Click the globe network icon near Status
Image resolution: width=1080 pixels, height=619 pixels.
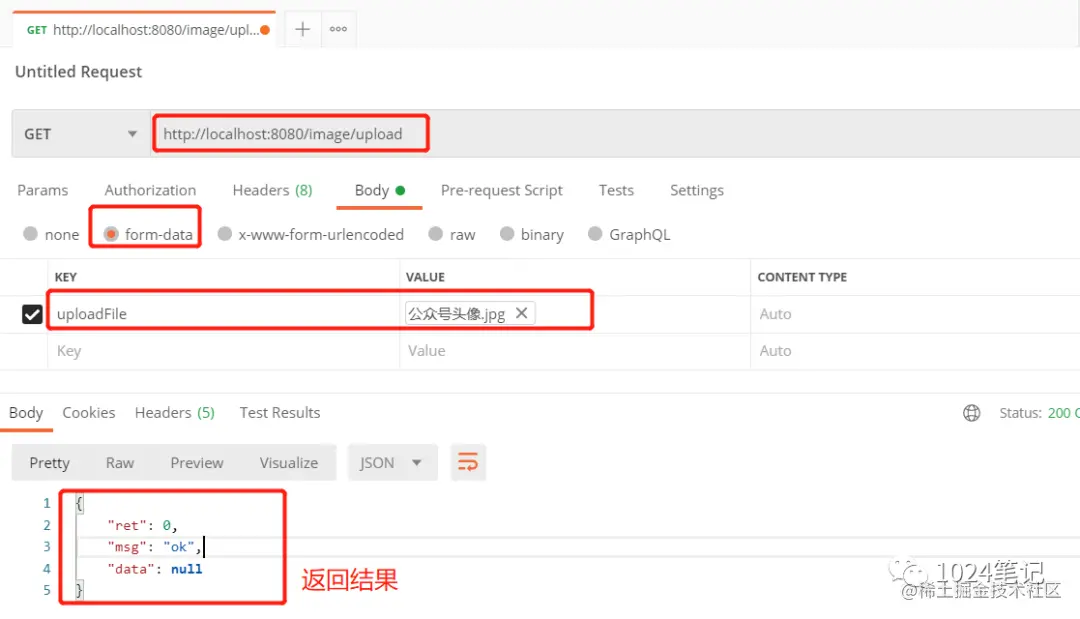[x=971, y=412]
